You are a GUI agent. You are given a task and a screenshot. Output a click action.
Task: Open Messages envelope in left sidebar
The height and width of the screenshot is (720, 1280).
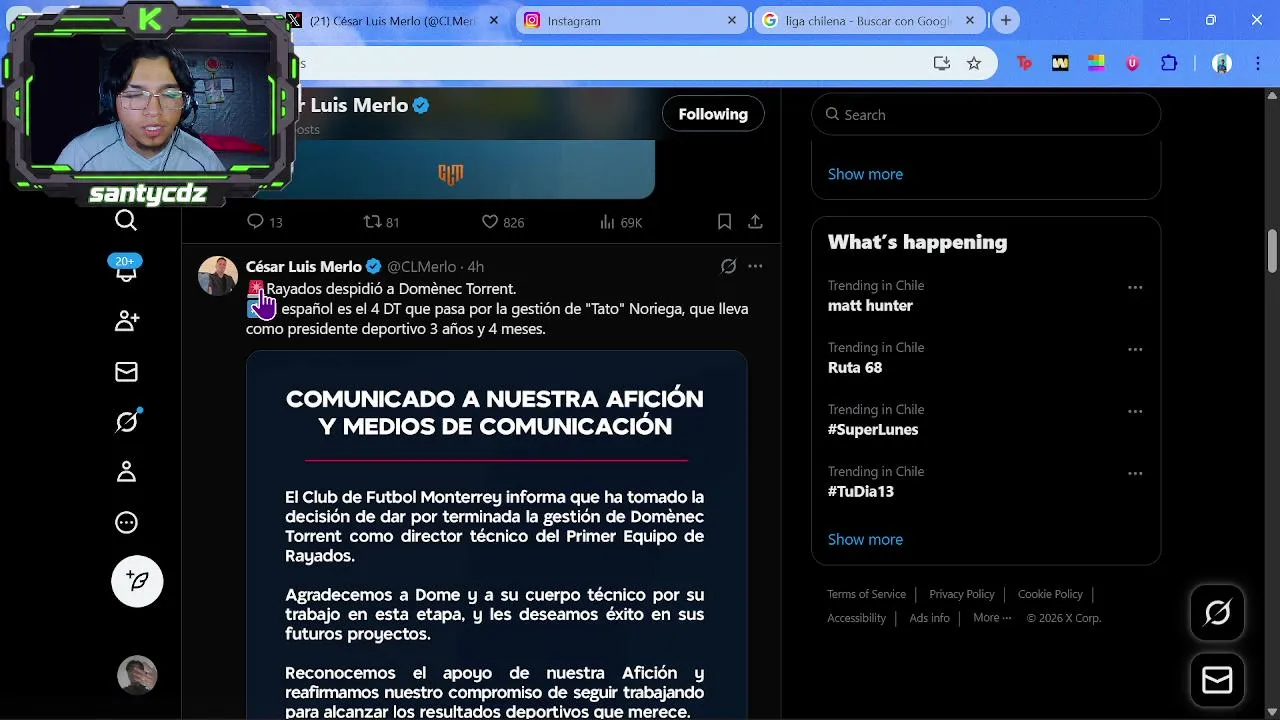126,372
